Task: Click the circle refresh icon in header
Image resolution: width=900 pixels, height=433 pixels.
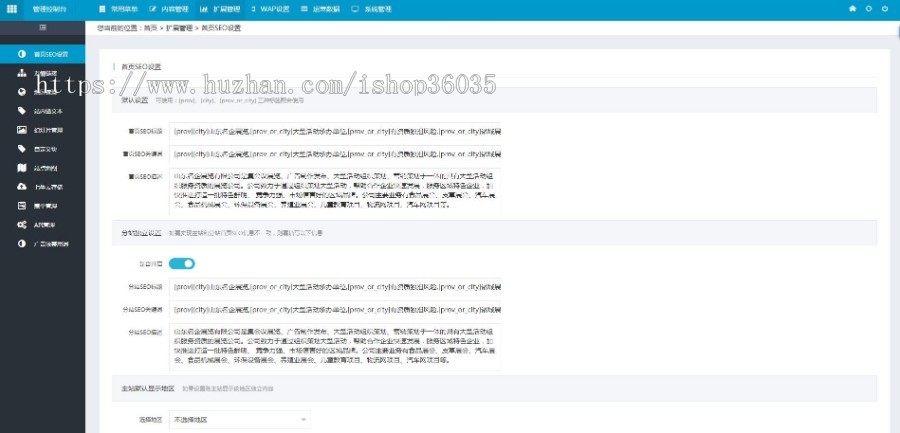Action: (x=868, y=9)
